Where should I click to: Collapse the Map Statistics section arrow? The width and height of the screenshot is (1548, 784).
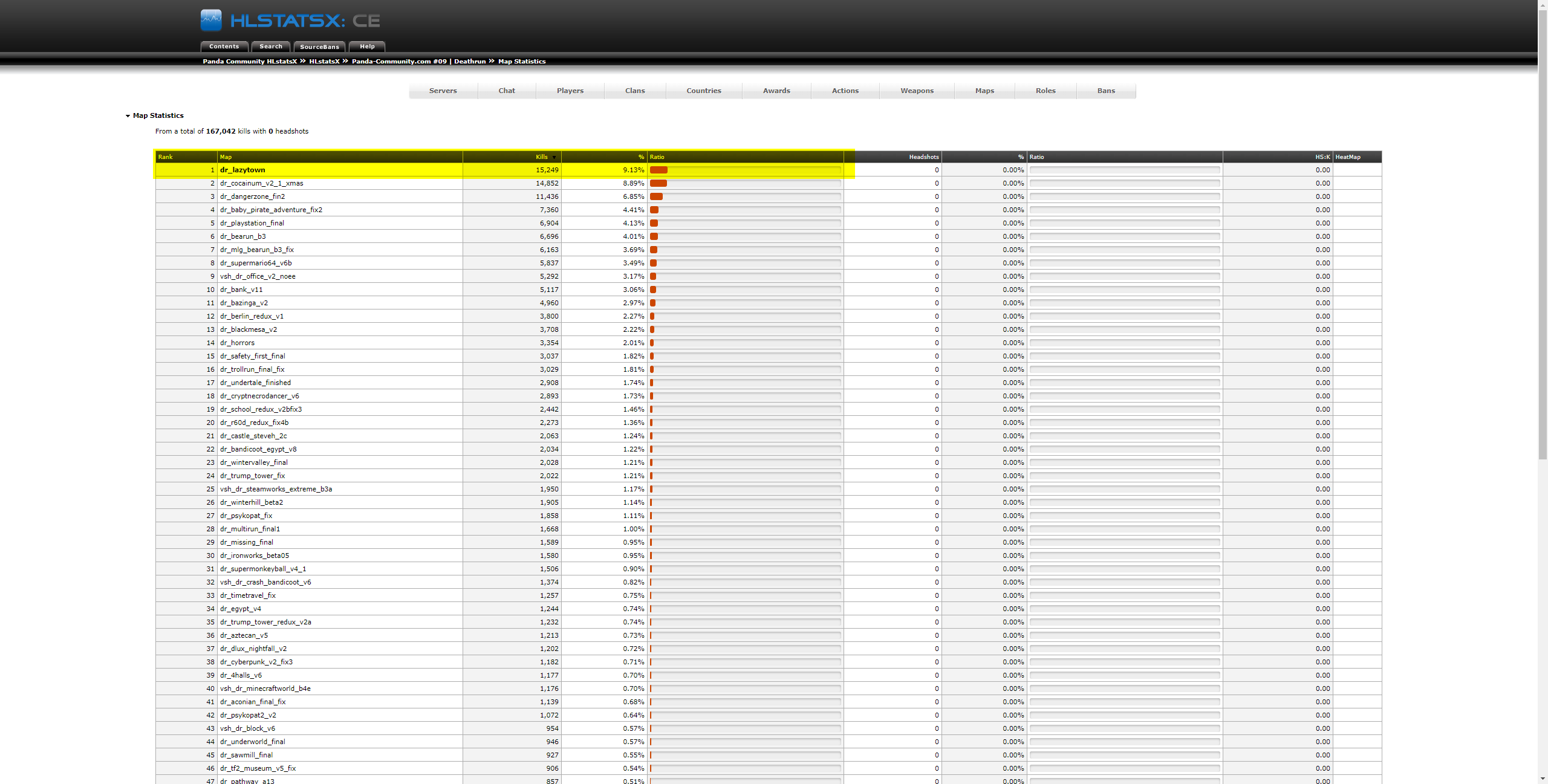point(128,116)
